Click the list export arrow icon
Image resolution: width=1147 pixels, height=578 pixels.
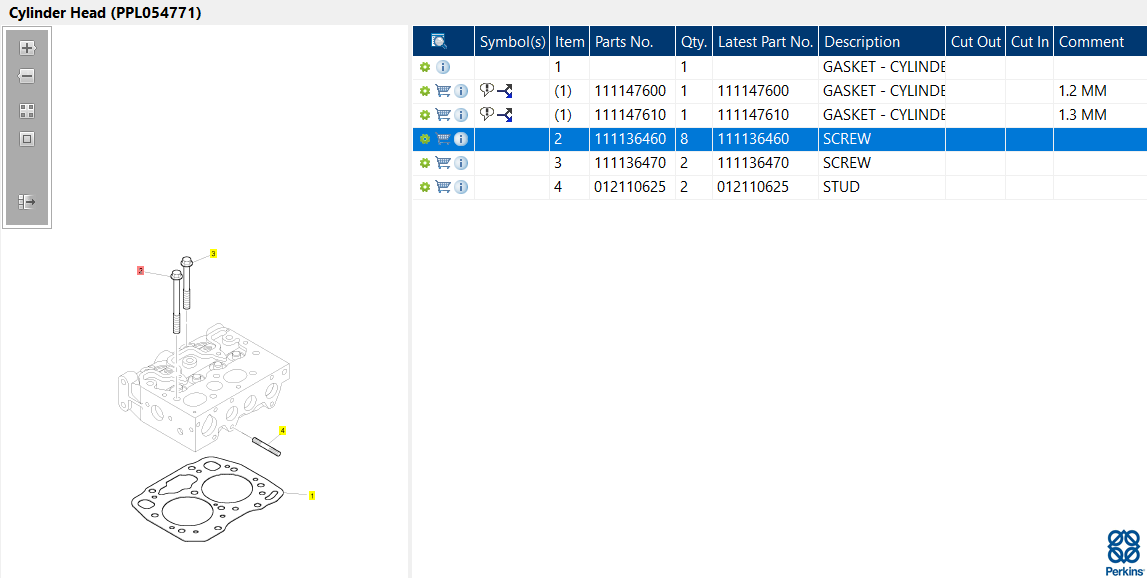click(x=27, y=202)
